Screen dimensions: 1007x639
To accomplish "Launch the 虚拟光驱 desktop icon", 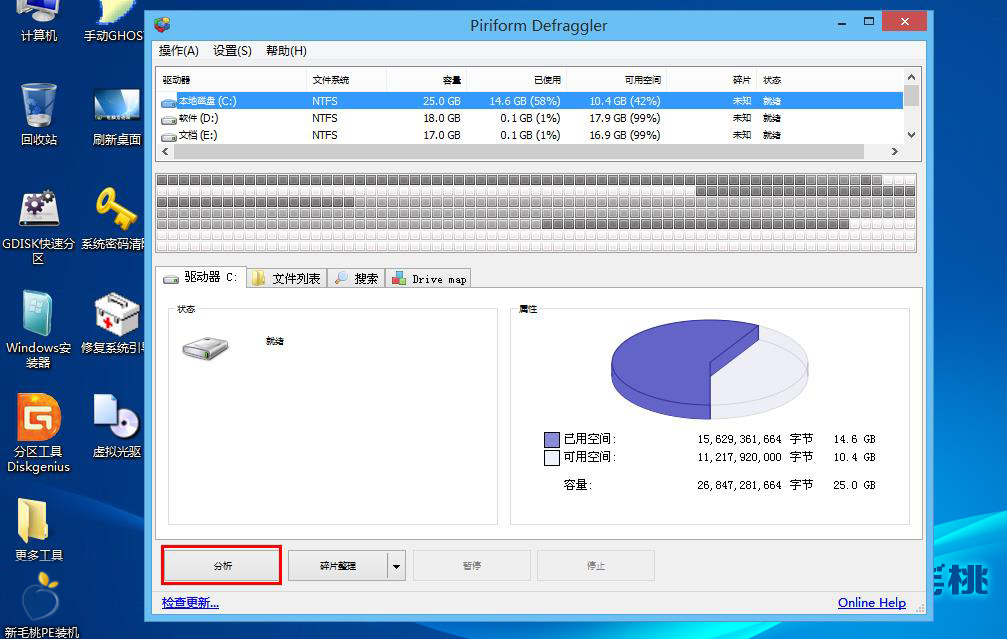I will [x=116, y=426].
